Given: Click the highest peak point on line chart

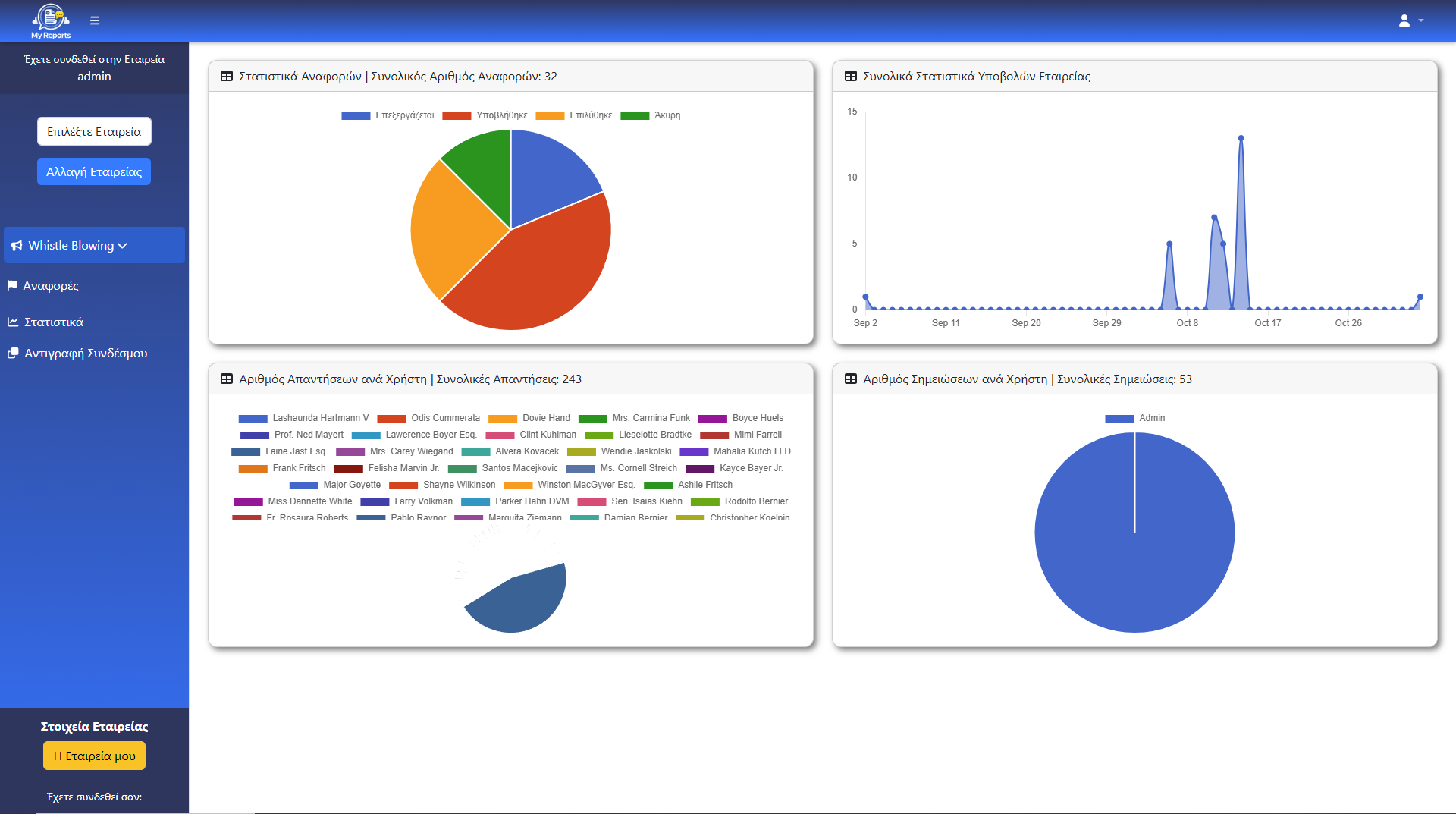Looking at the screenshot, I should (x=1241, y=138).
